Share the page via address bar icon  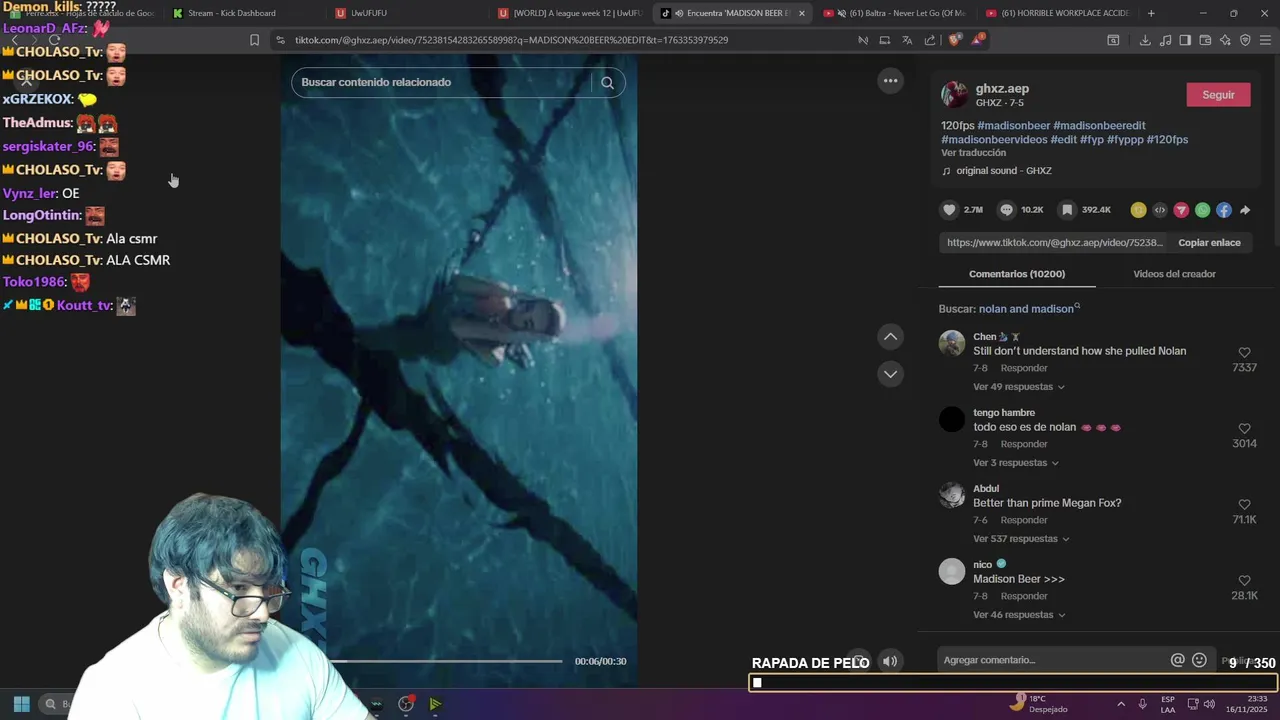pos(930,40)
